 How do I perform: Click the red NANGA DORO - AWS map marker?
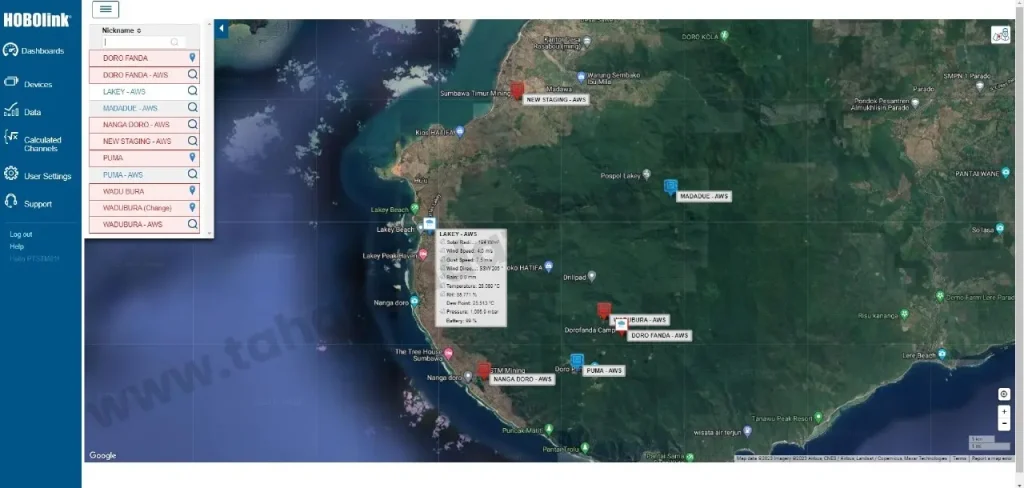pos(484,370)
